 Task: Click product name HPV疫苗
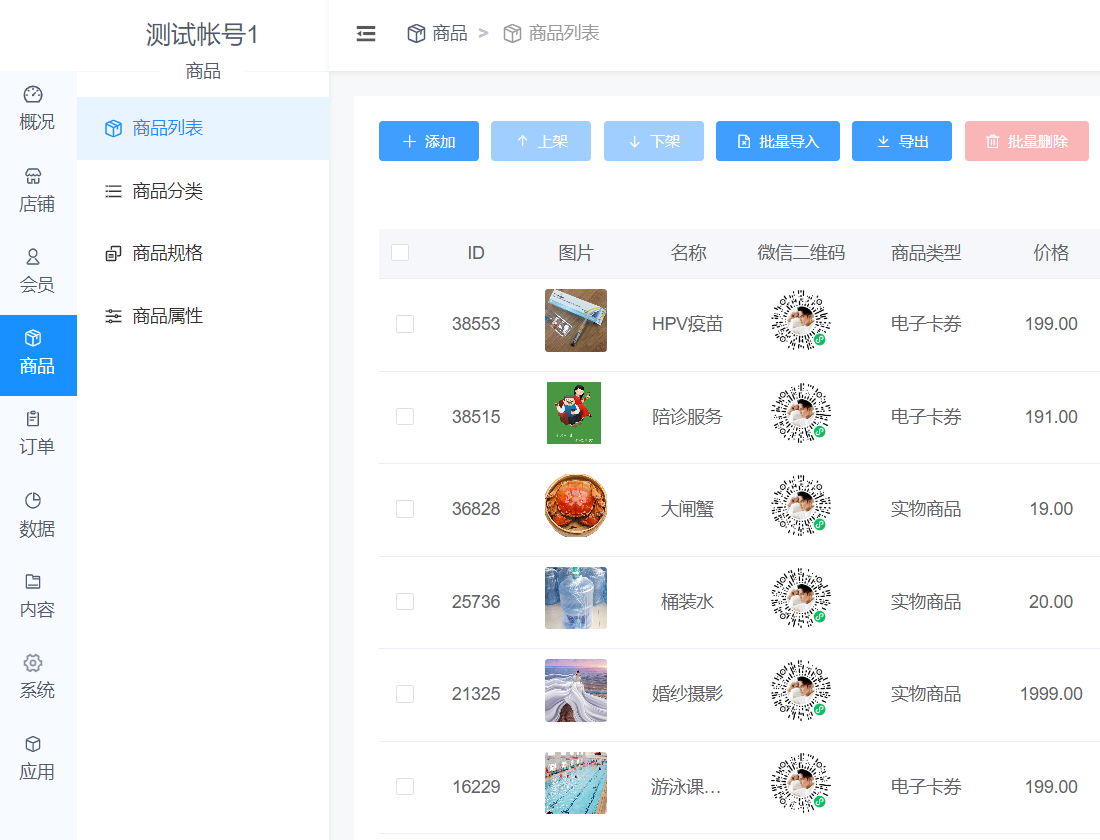pos(688,324)
